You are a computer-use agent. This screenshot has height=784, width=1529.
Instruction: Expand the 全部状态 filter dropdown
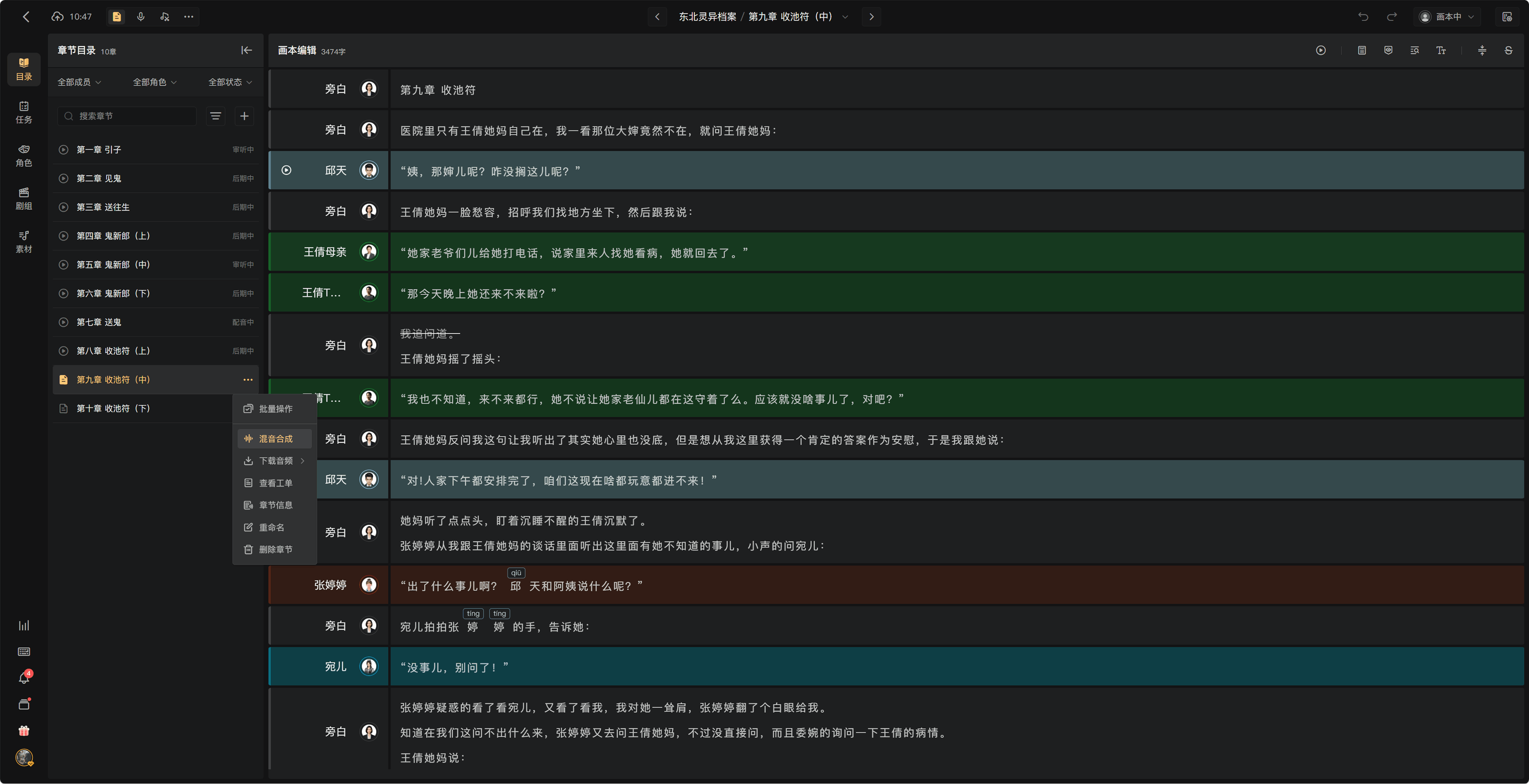(230, 82)
